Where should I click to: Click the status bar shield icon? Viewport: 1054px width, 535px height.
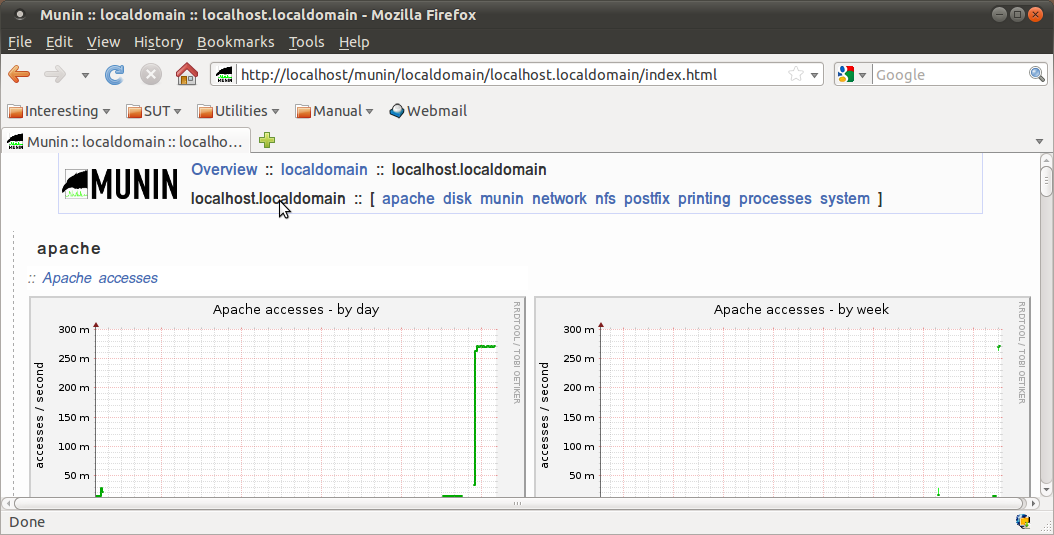pos(1022,522)
